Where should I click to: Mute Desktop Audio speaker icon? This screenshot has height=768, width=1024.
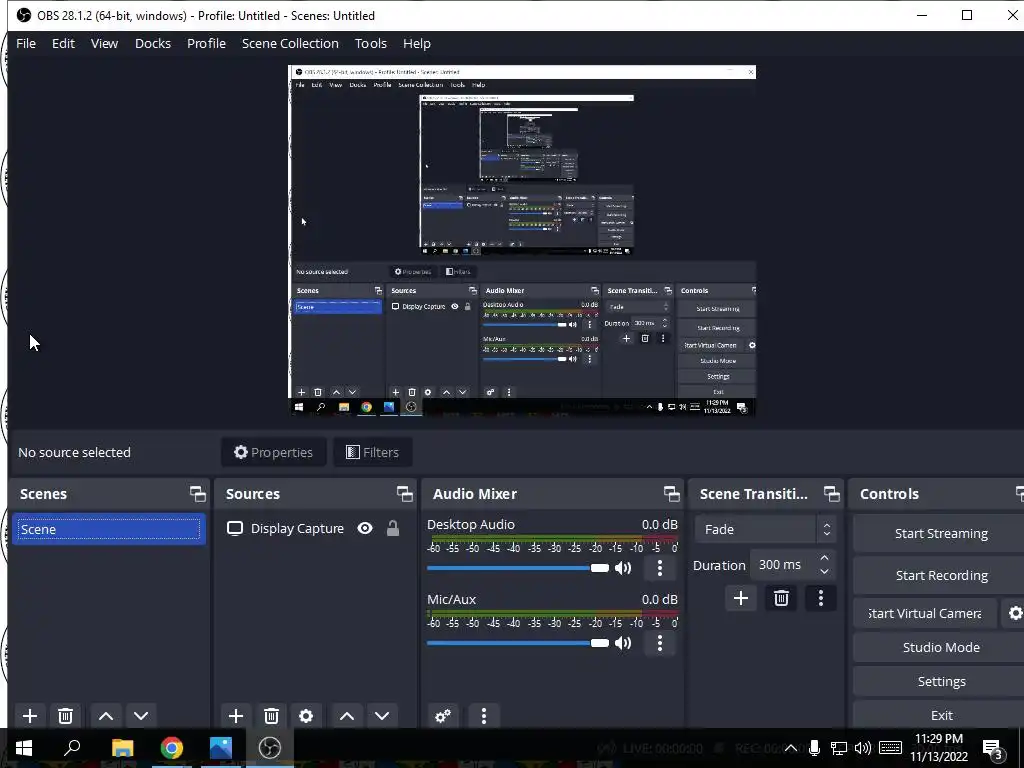623,568
